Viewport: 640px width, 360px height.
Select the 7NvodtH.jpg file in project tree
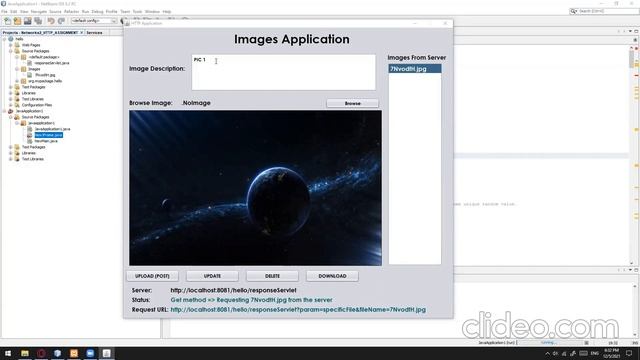45,75
